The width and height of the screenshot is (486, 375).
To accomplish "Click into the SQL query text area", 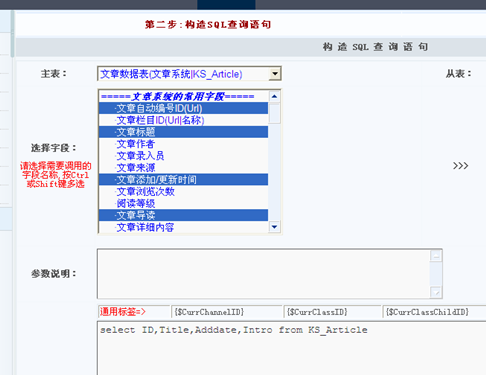I will [292, 348].
